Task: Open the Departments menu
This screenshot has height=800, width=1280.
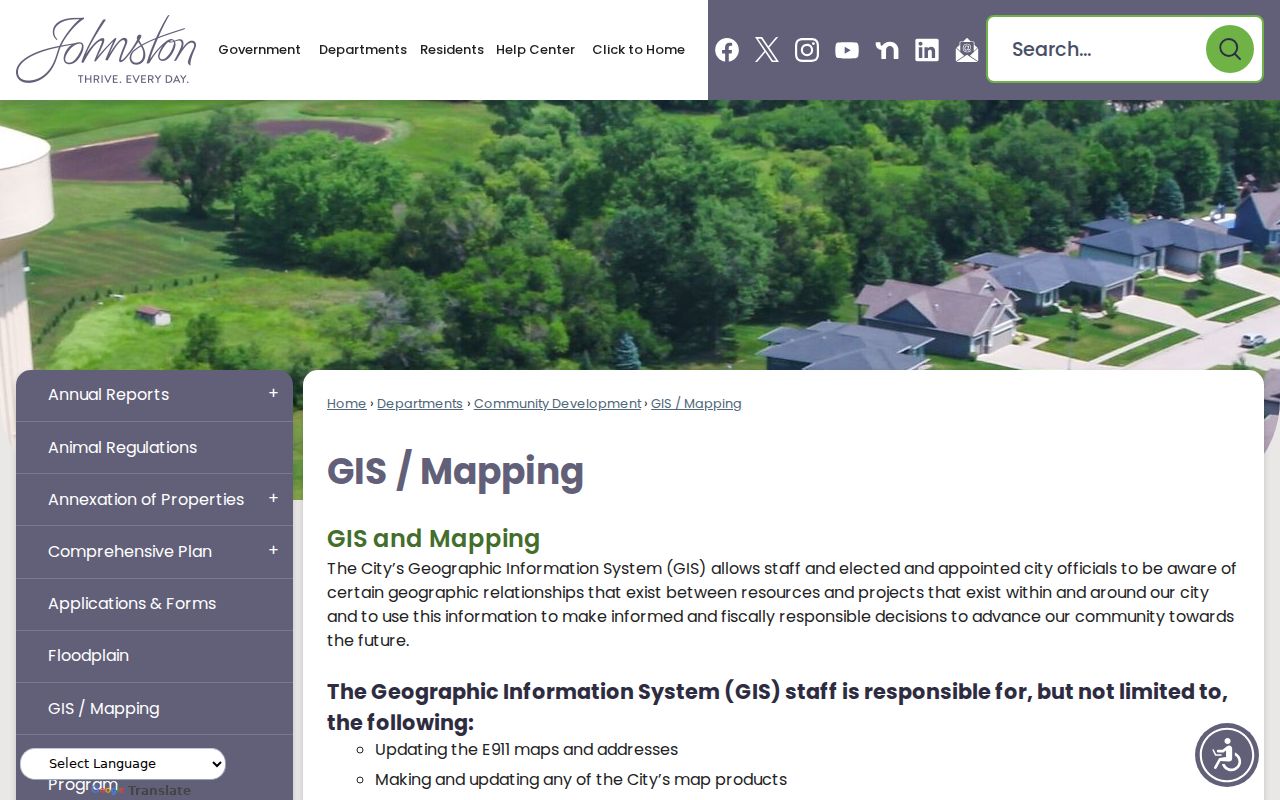Action: pos(363,49)
